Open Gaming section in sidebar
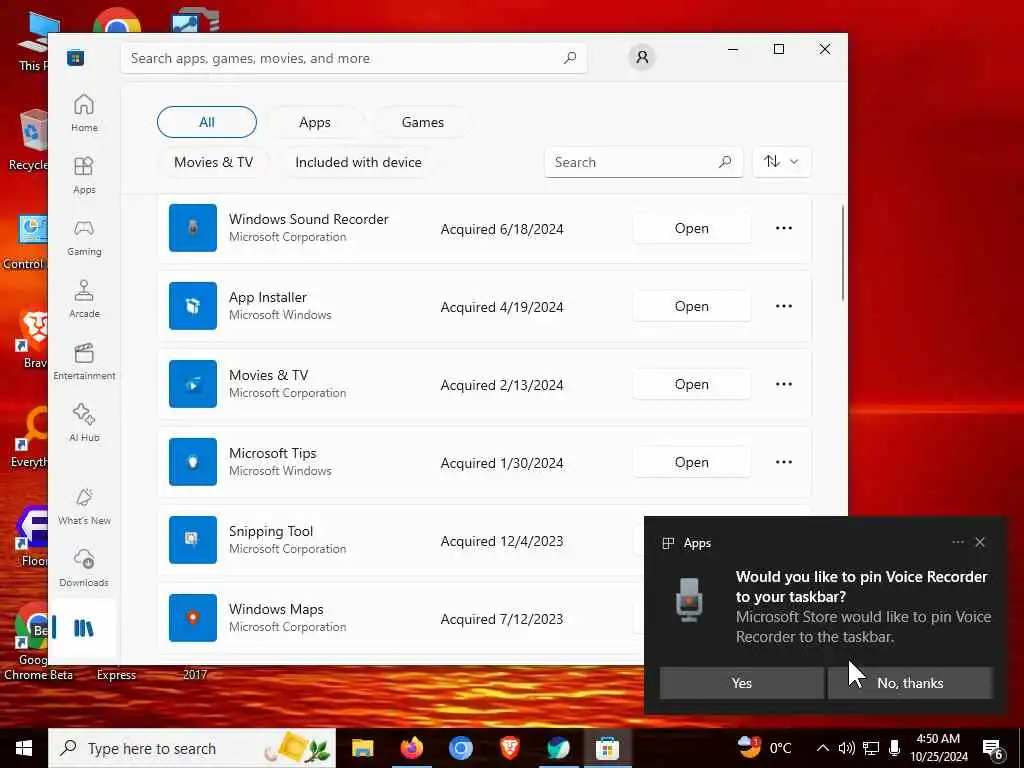The image size is (1024, 768). pyautogui.click(x=84, y=237)
